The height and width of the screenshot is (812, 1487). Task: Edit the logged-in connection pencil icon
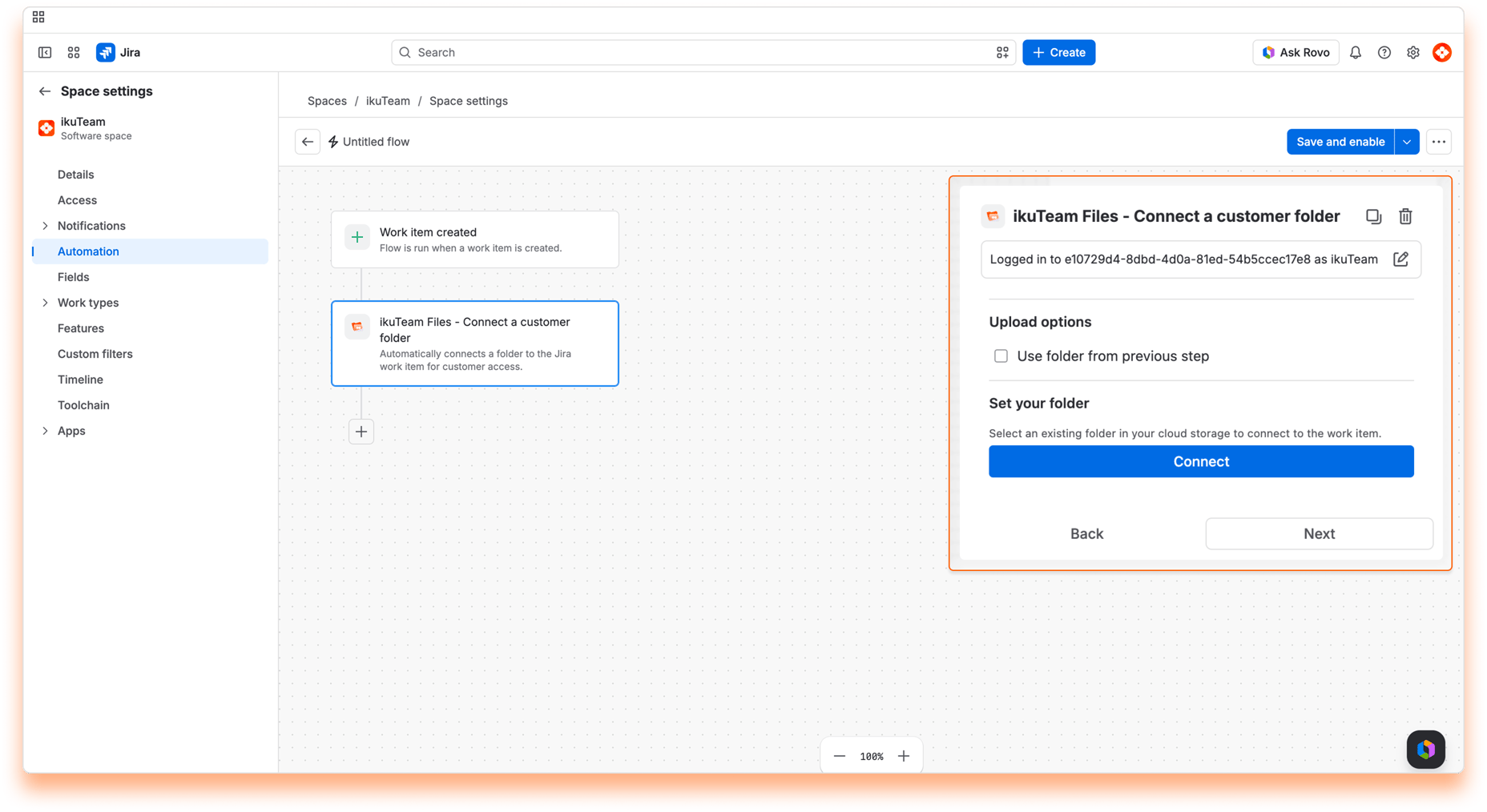1400,259
